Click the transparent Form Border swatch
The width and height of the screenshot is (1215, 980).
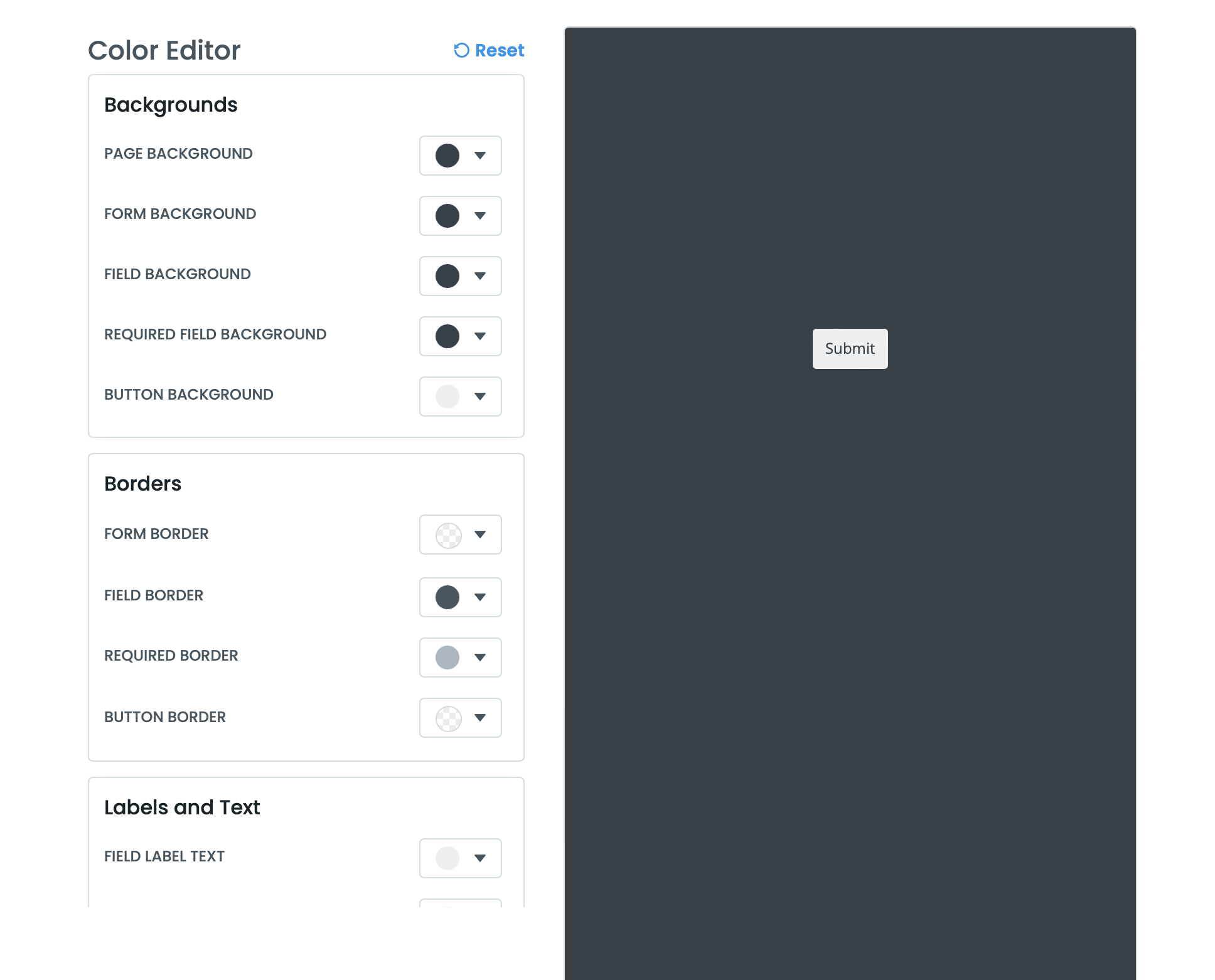pyautogui.click(x=447, y=535)
